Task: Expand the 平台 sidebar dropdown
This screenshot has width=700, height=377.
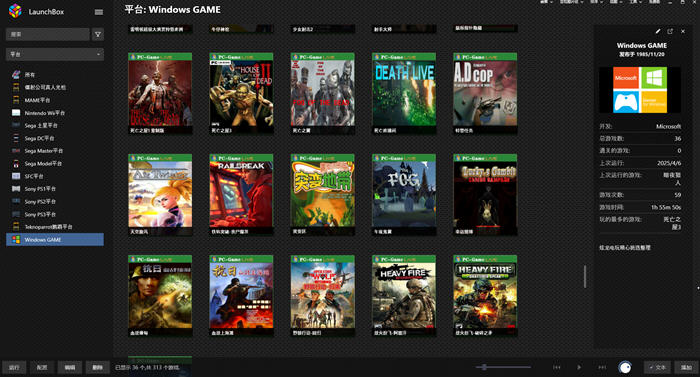Action: (55, 54)
